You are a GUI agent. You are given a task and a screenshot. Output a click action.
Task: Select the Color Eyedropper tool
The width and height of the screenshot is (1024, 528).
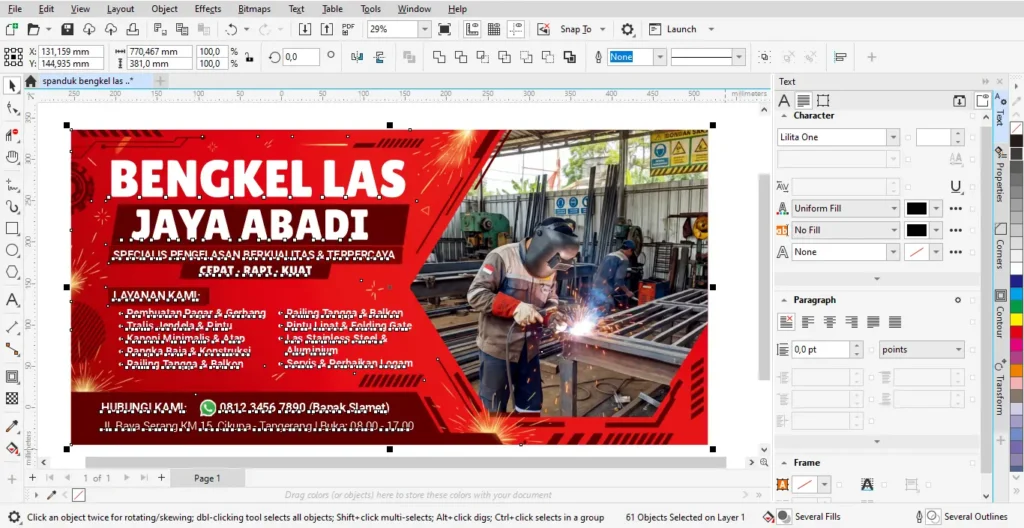tap(12, 426)
